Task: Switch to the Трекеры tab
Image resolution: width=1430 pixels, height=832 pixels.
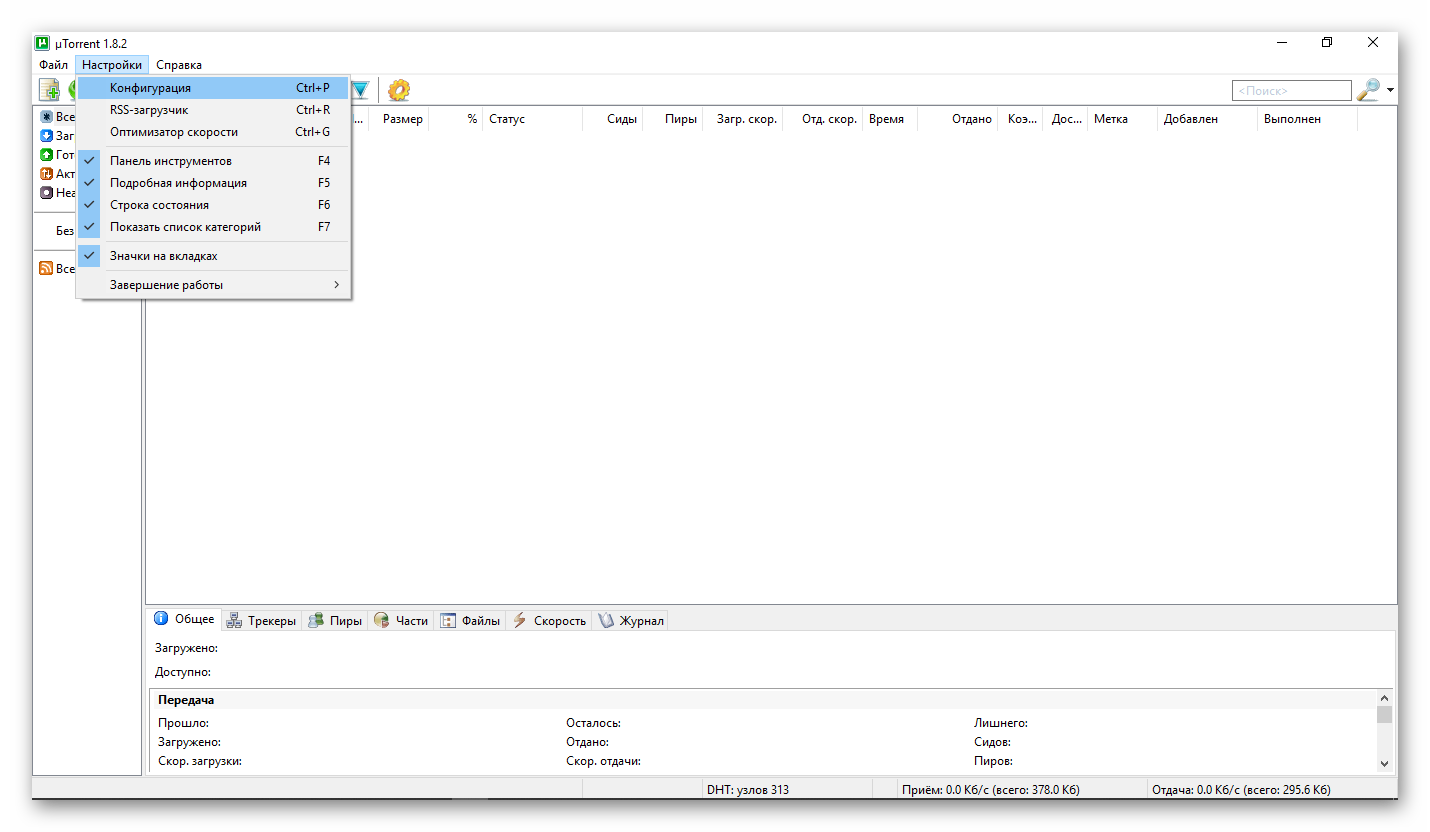Action: click(261, 621)
